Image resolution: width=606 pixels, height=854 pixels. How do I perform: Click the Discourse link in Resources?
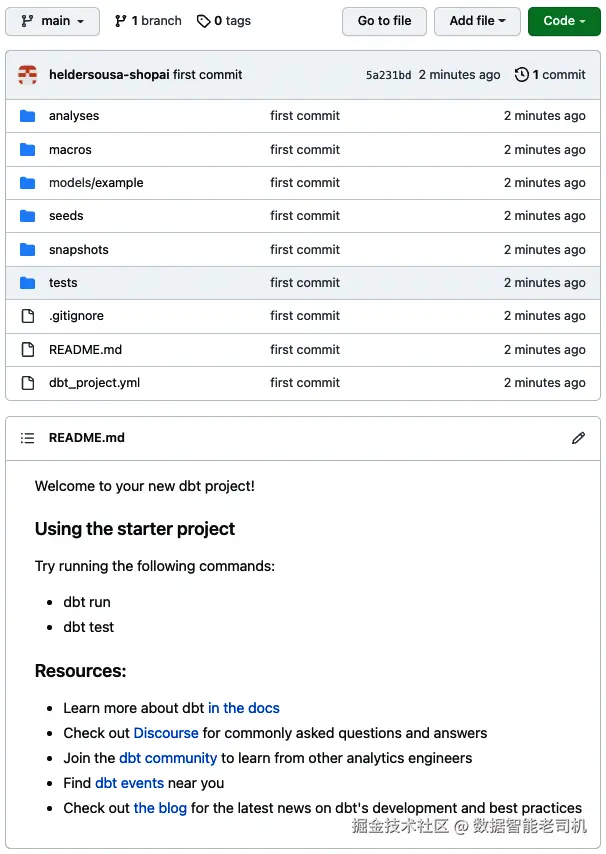(166, 733)
